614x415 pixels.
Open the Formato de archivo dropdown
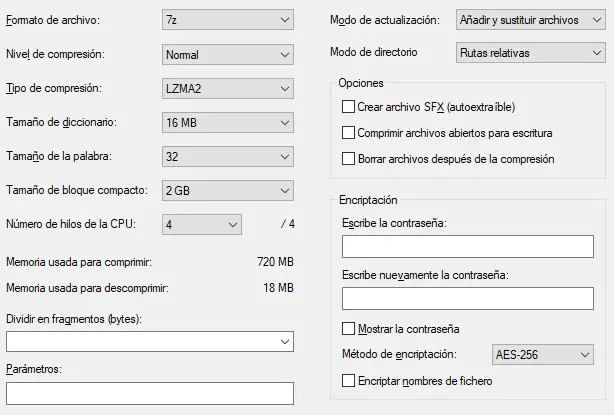point(227,20)
